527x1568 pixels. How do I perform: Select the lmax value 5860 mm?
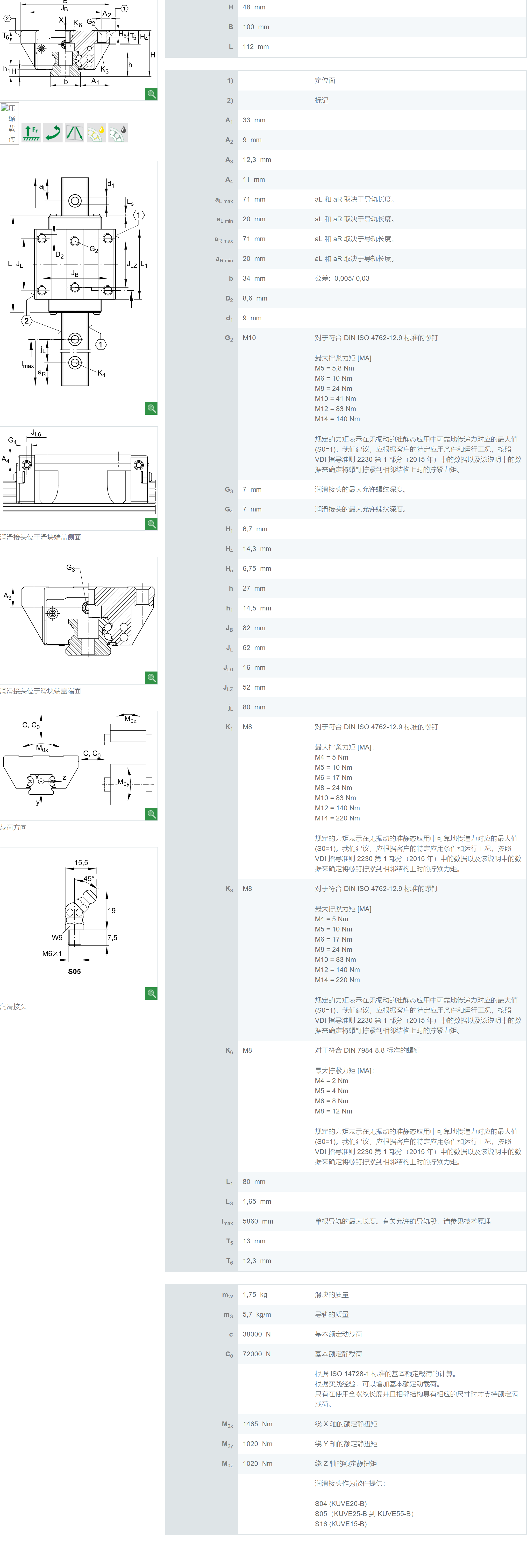(258, 1221)
